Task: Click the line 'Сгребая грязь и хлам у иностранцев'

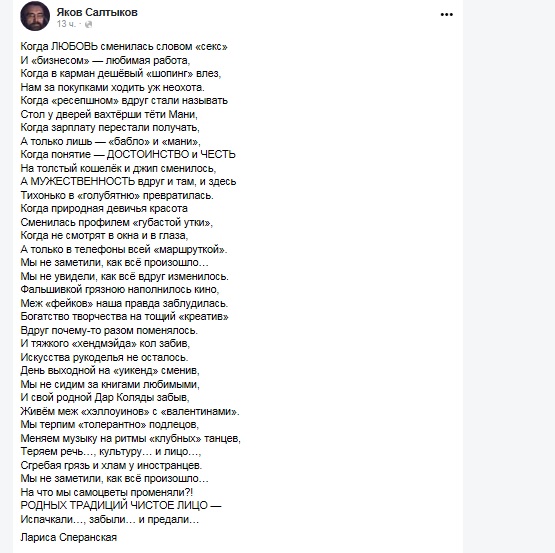Action: (x=111, y=465)
